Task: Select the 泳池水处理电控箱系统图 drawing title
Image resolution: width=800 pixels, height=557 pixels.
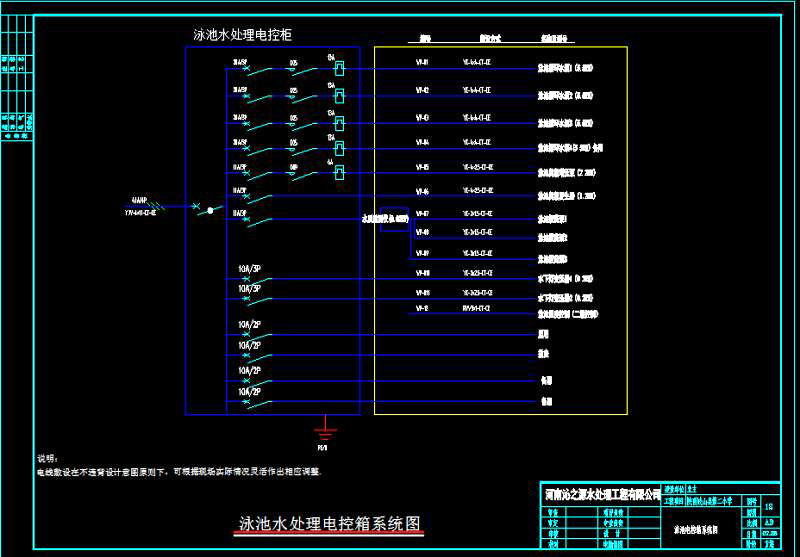Action: [x=330, y=523]
